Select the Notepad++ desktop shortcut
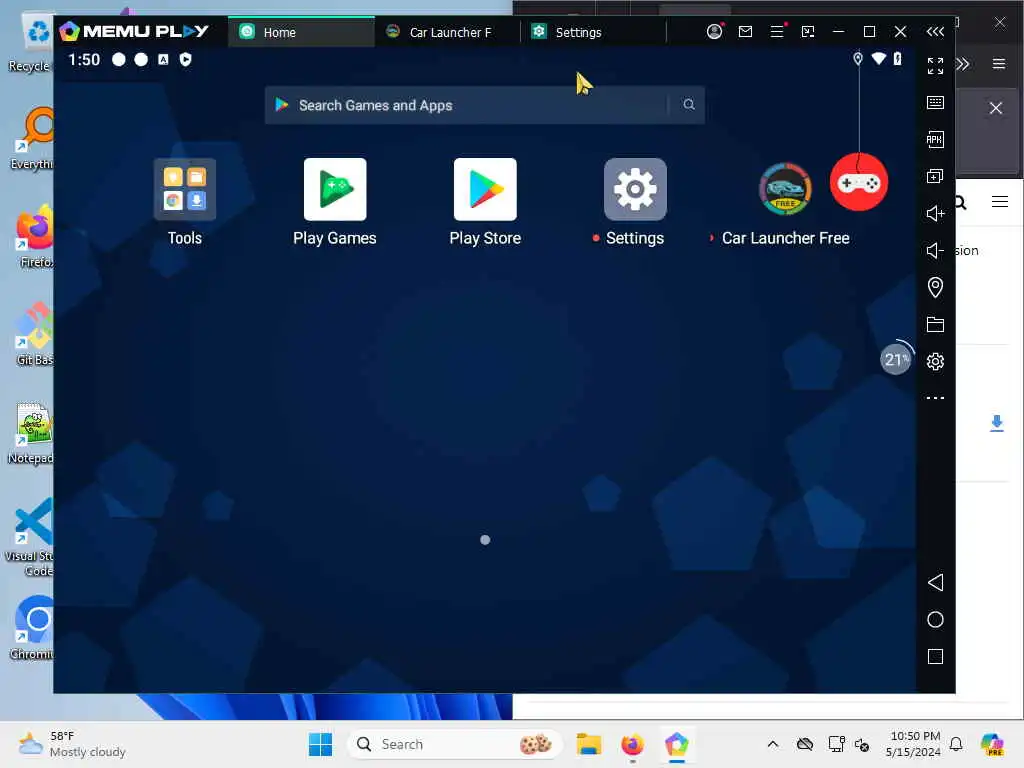The width and height of the screenshot is (1024, 768). [x=31, y=432]
